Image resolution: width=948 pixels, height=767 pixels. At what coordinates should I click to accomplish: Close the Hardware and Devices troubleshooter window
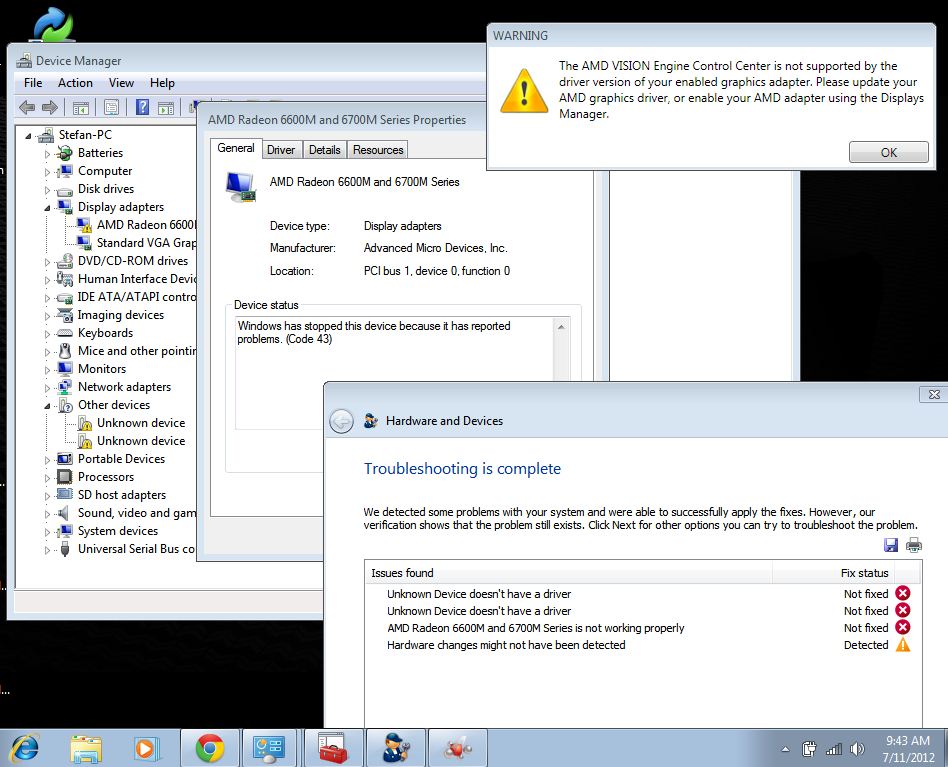(933, 395)
